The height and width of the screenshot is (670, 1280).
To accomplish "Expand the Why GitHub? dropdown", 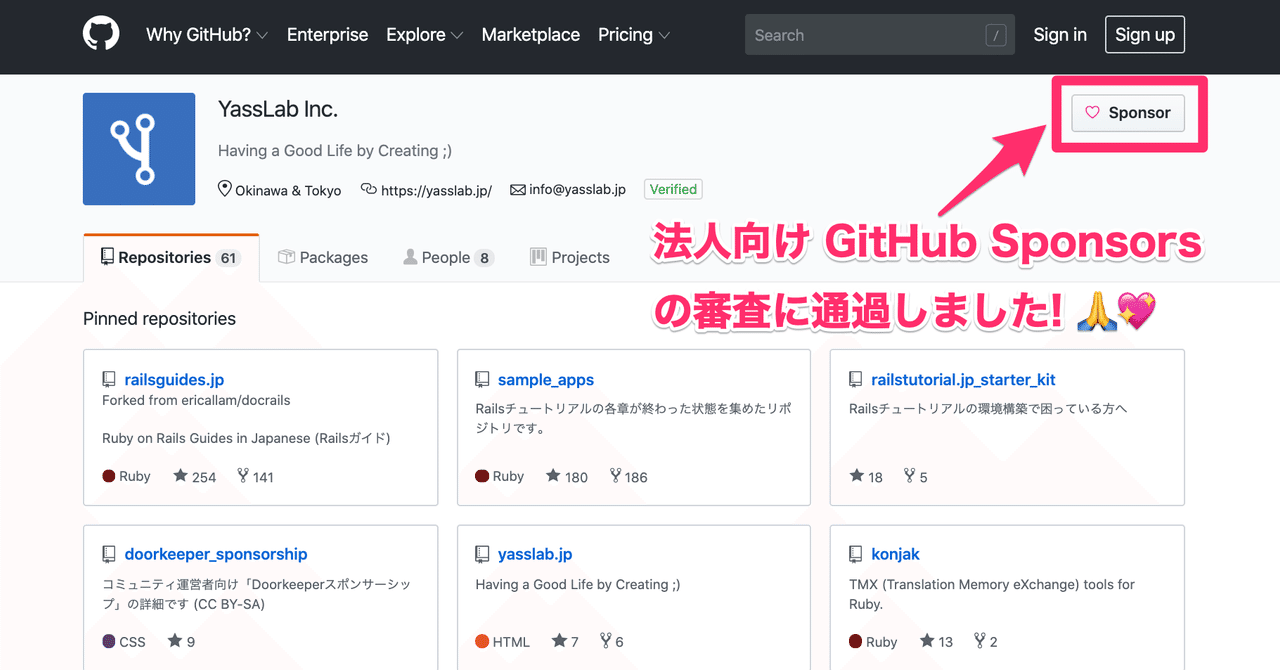I will tap(206, 34).
